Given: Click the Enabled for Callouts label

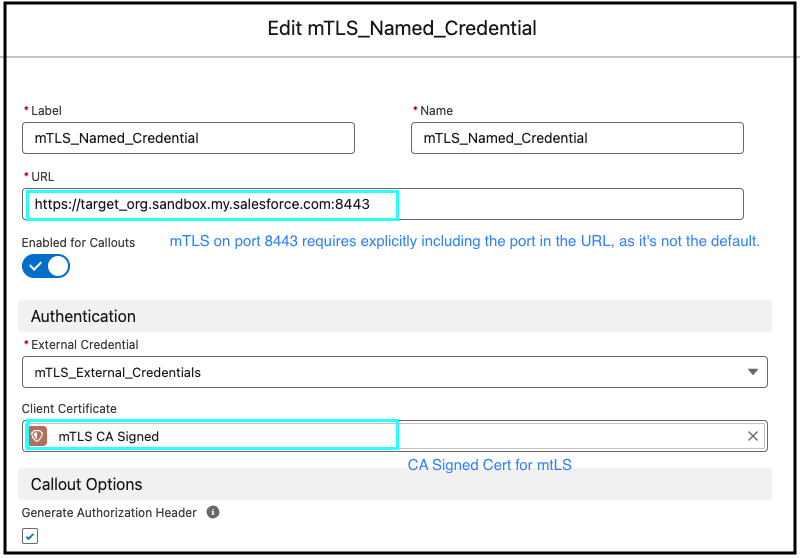Looking at the screenshot, I should 78,242.
